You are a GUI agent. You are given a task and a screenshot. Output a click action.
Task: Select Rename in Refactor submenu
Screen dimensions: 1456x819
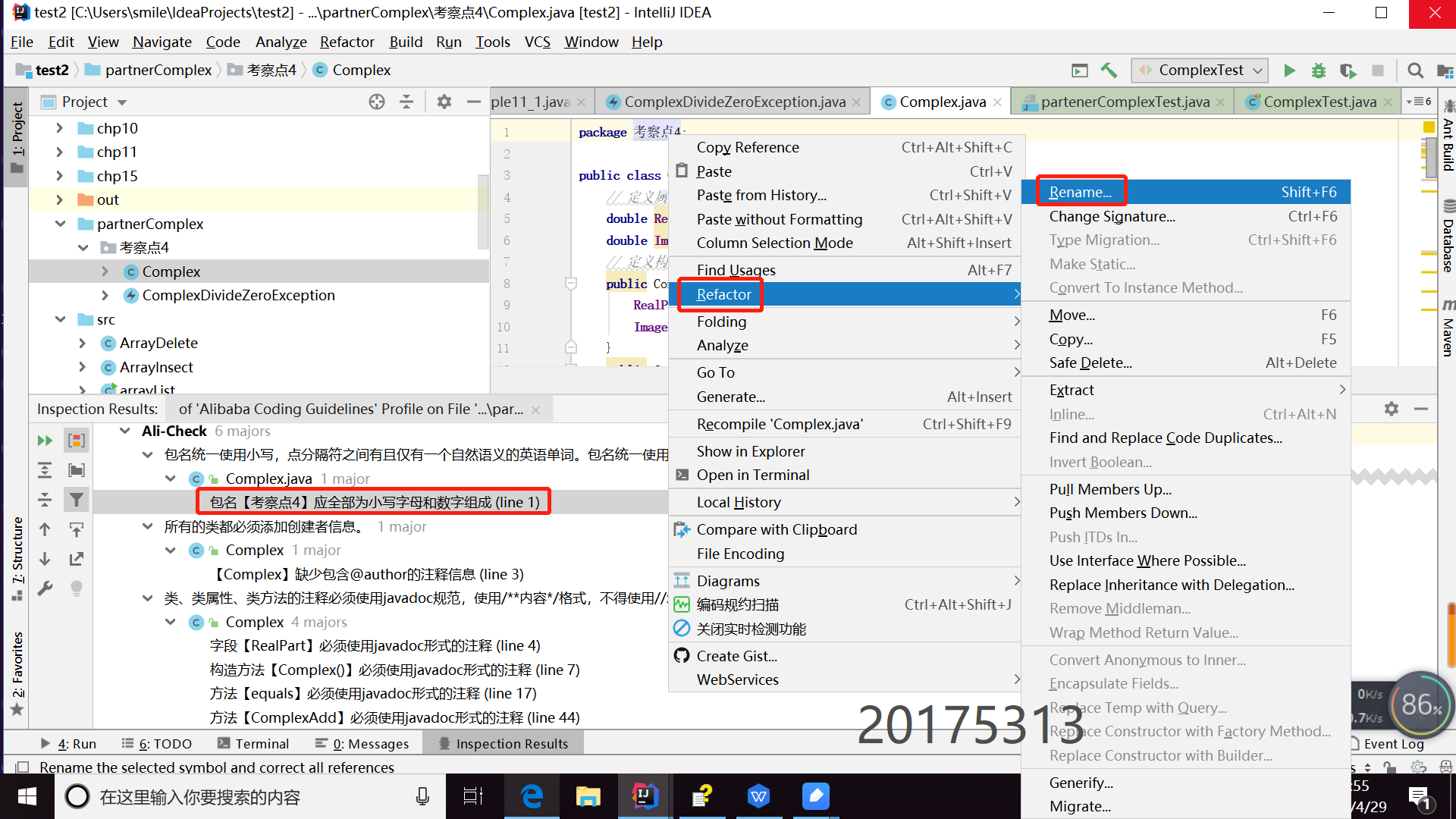coord(1186,192)
